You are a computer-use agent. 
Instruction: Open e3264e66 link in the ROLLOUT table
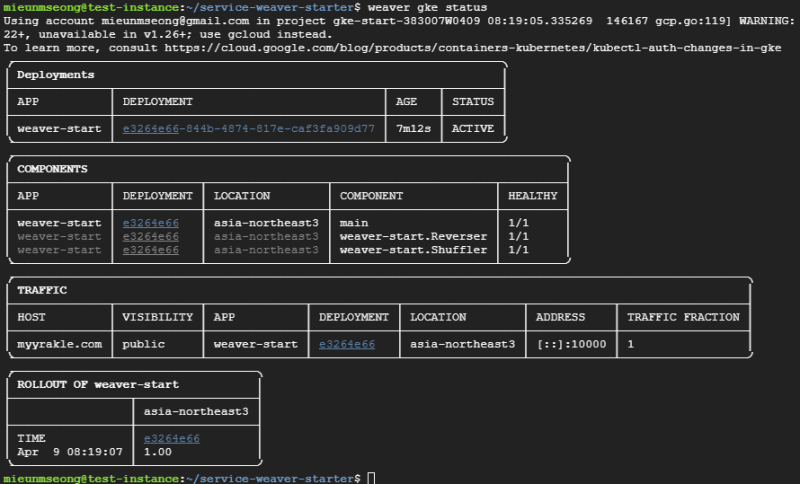pyautogui.click(x=172, y=438)
